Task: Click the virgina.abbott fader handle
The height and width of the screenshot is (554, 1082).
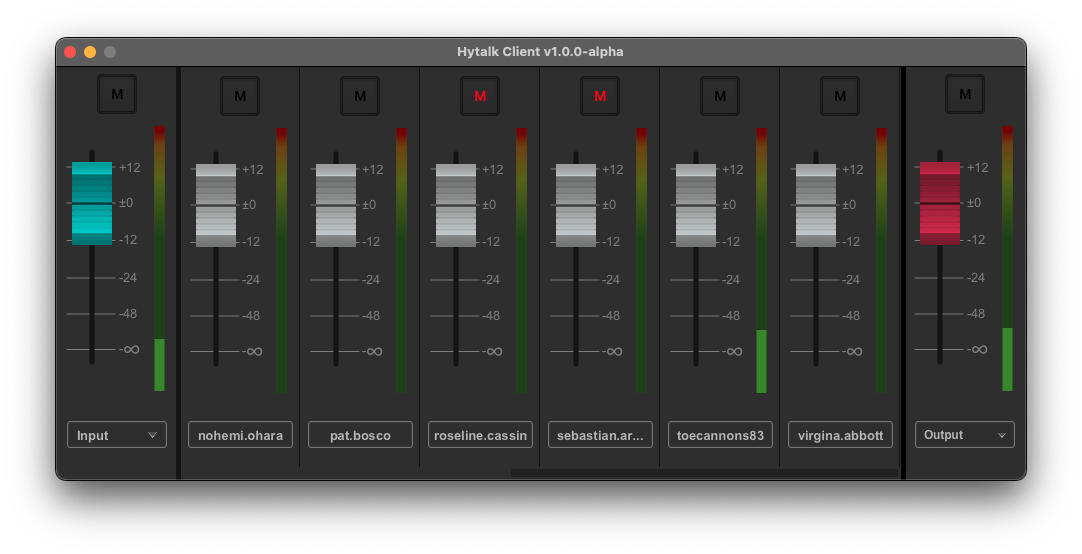Action: pyautogui.click(x=816, y=206)
